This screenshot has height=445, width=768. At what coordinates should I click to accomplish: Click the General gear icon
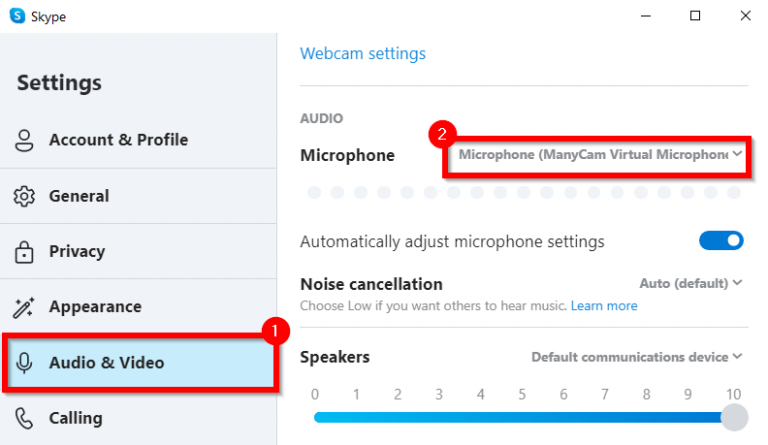[x=25, y=196]
